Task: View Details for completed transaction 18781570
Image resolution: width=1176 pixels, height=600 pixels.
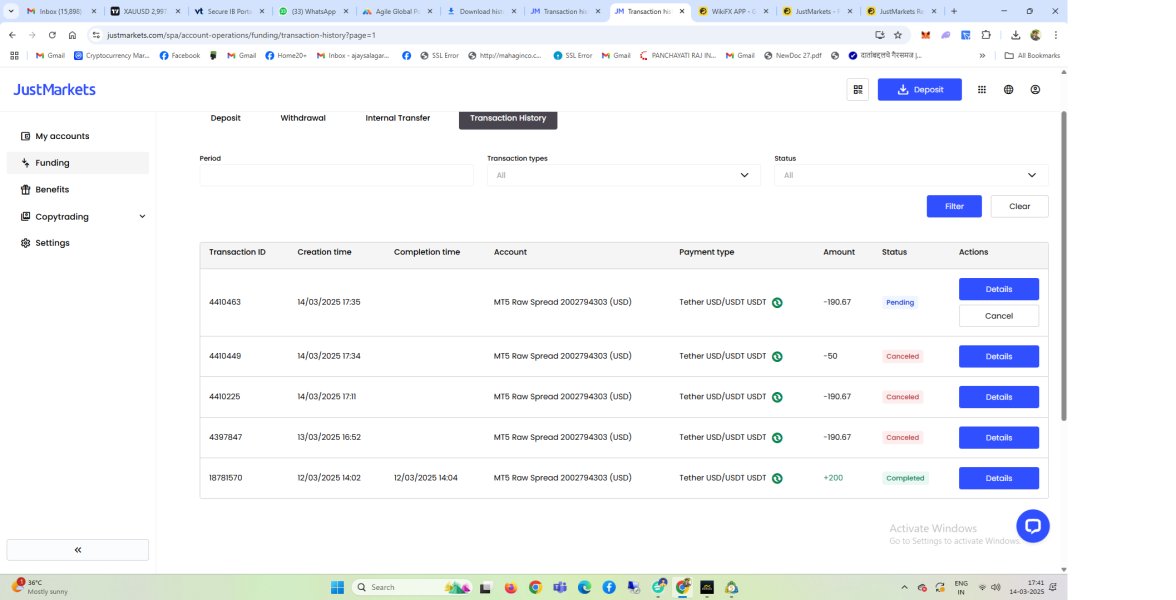Action: pos(998,478)
